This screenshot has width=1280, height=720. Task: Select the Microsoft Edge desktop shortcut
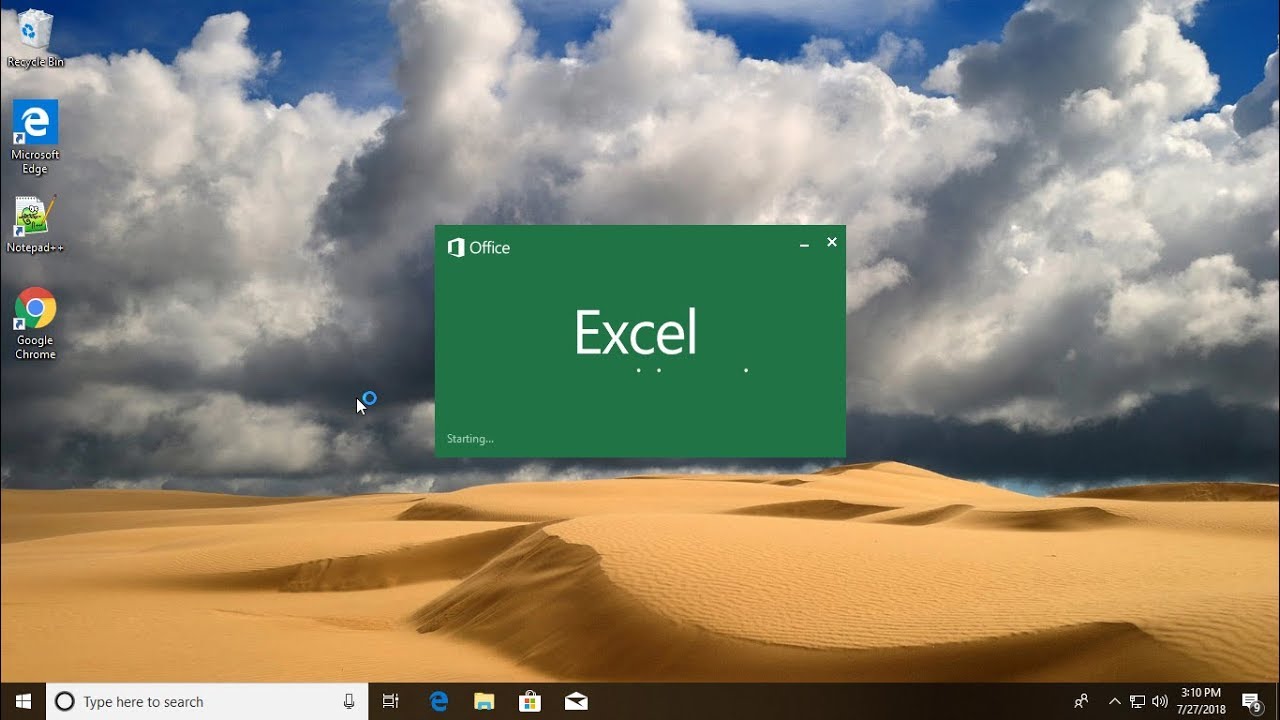pyautogui.click(x=35, y=137)
